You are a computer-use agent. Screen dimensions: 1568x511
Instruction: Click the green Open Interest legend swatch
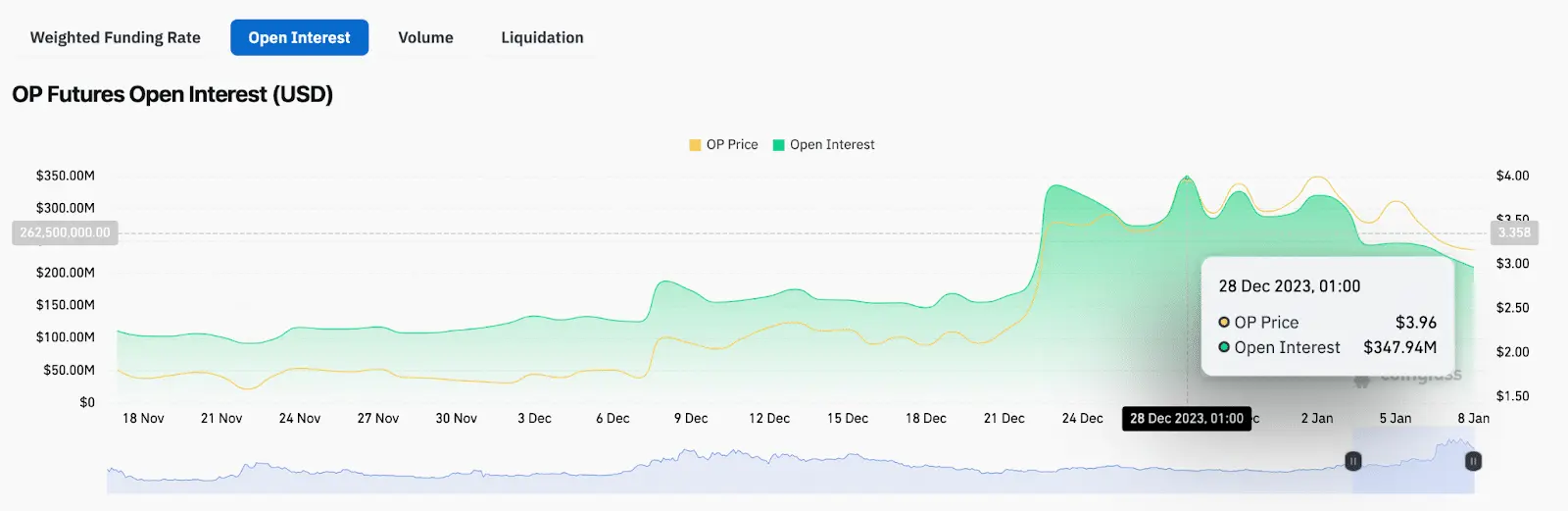[x=778, y=144]
